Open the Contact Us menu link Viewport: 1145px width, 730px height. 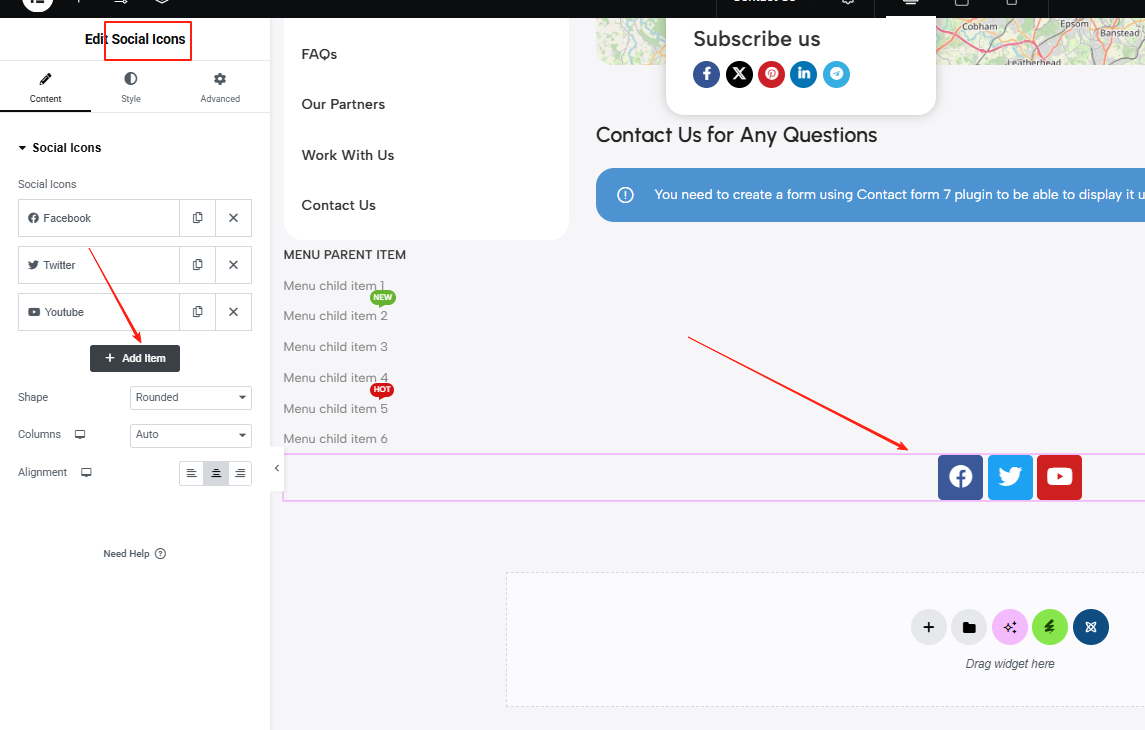point(339,206)
